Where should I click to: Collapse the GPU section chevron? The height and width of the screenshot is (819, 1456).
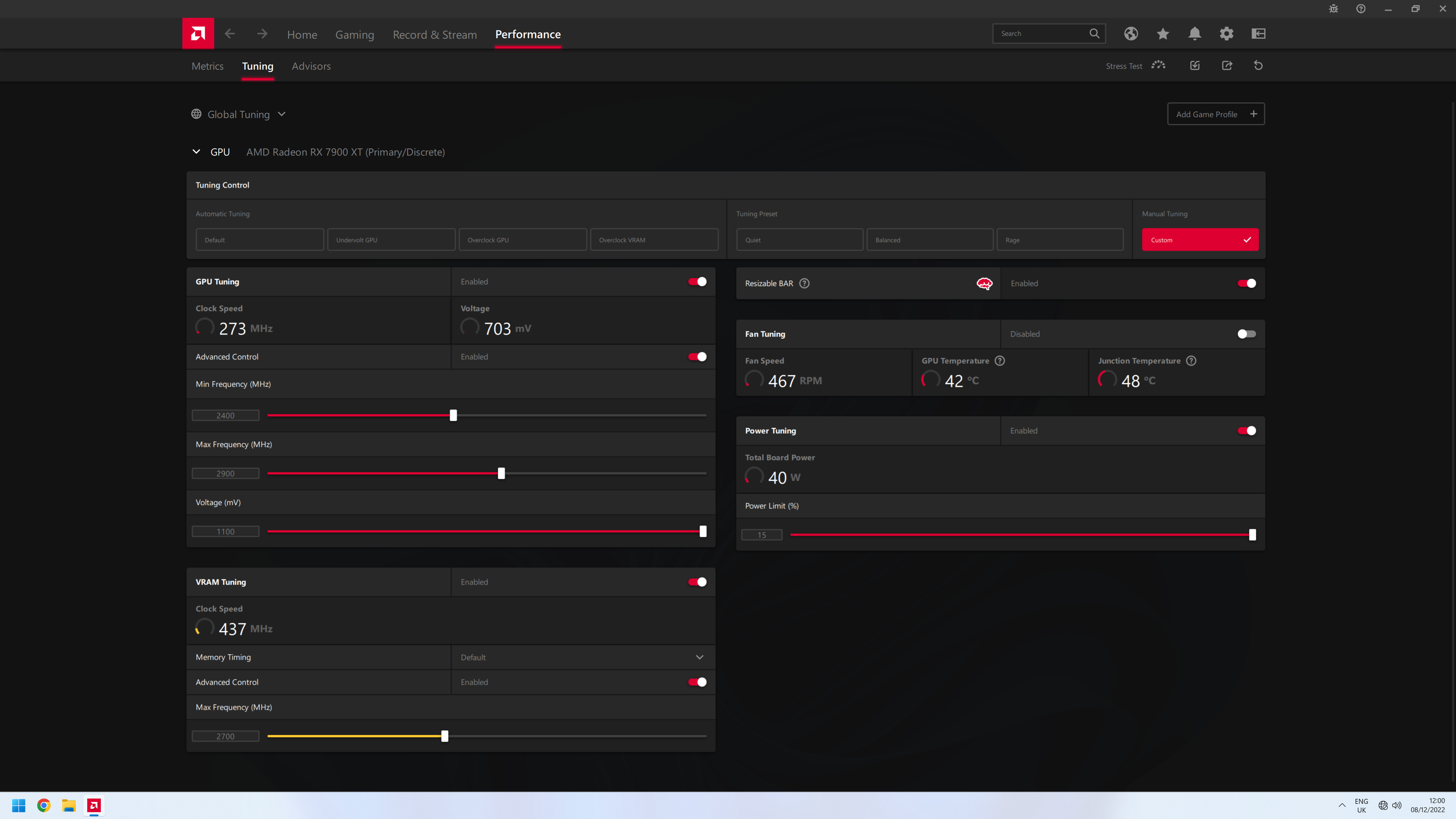(x=196, y=152)
